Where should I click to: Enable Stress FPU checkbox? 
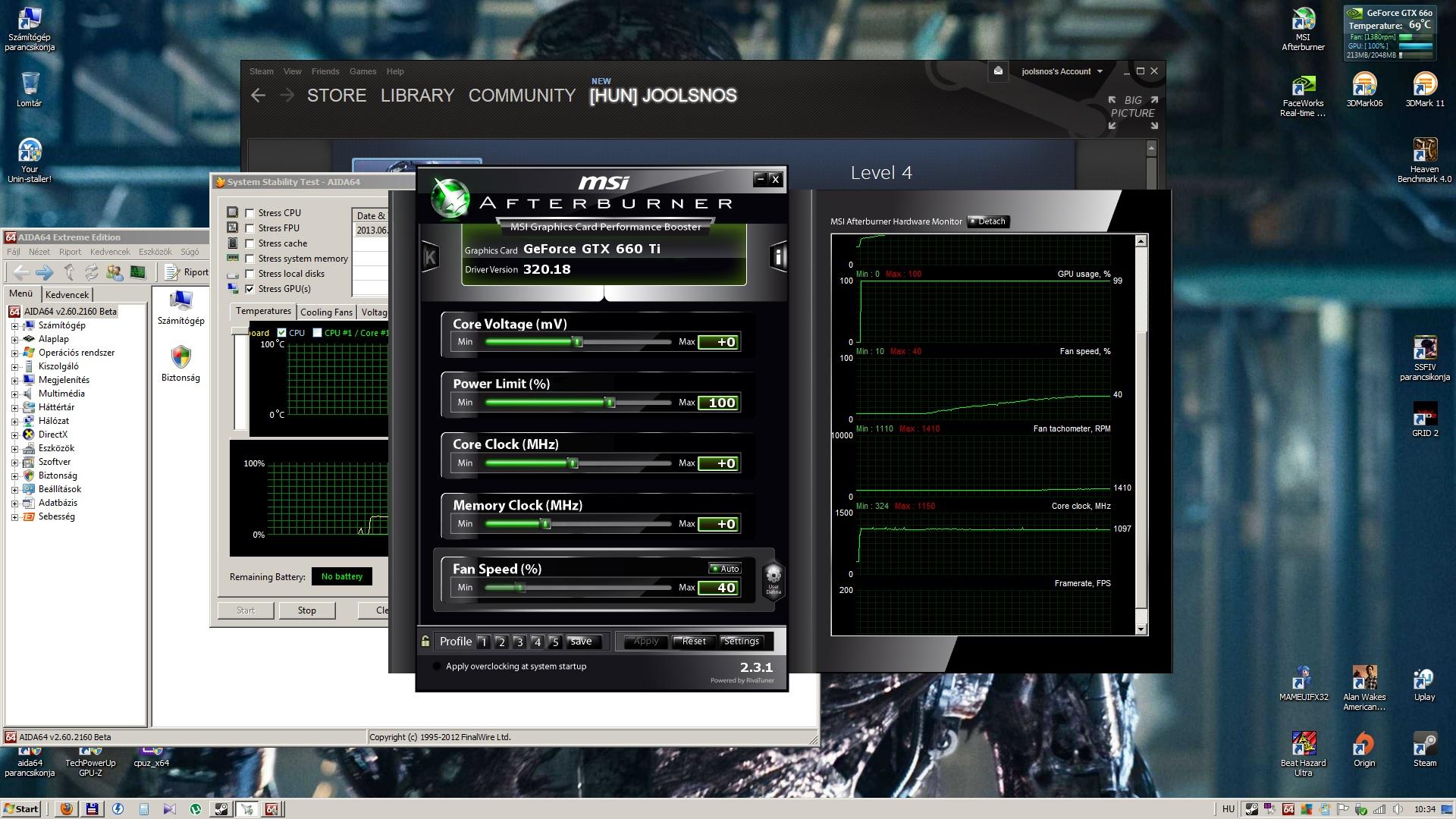[249, 228]
